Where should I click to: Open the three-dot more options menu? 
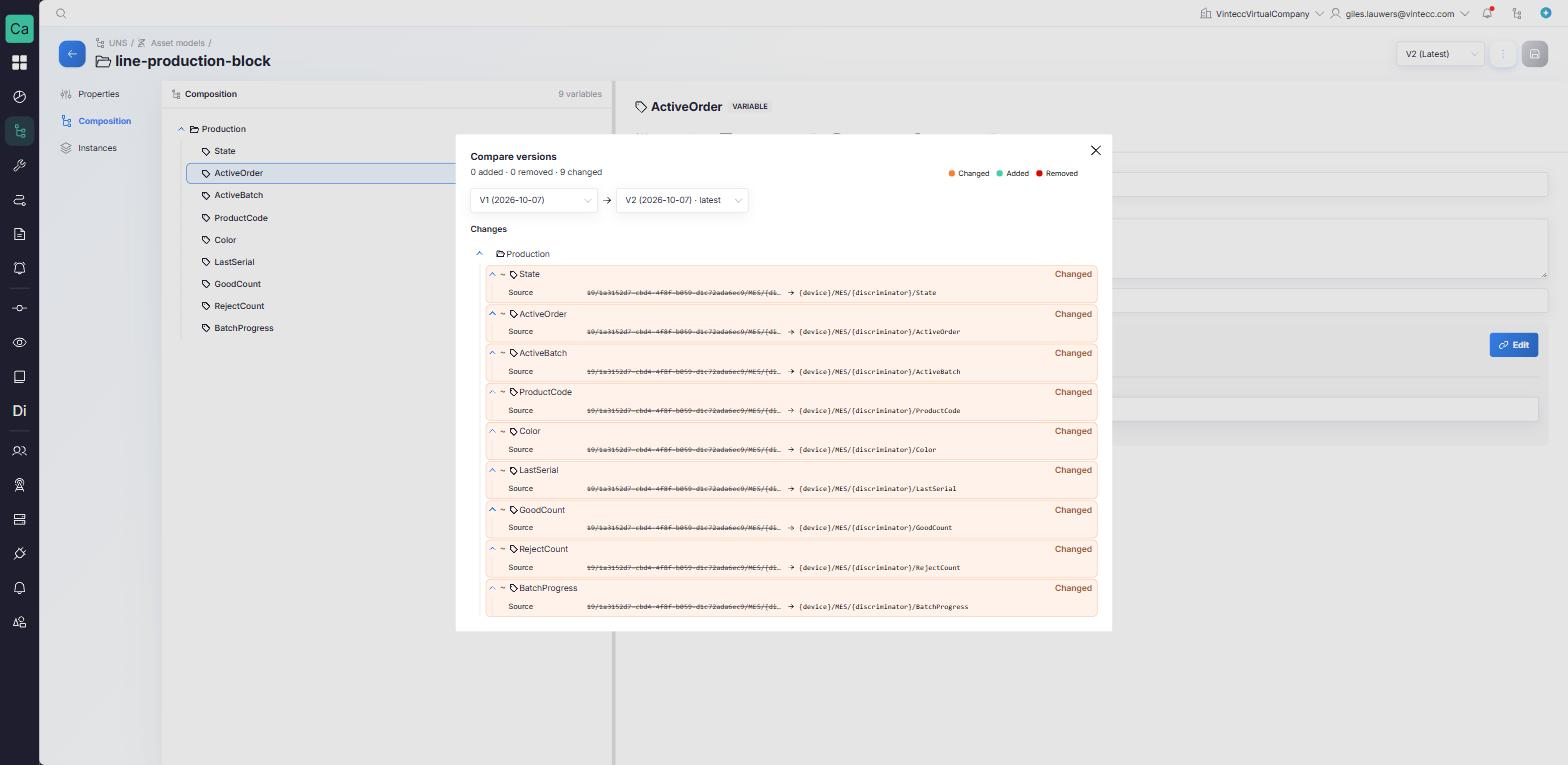(1502, 54)
